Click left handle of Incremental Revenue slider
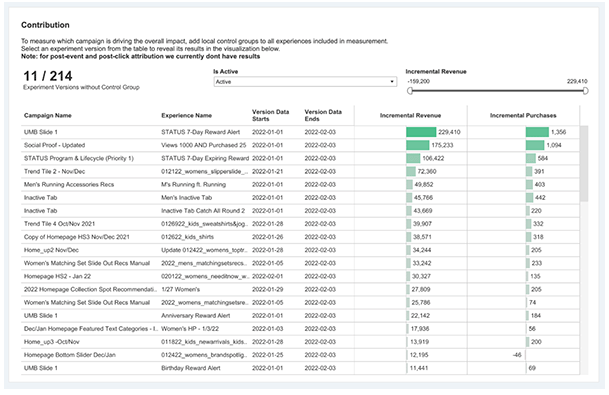609x395 pixels. point(410,91)
